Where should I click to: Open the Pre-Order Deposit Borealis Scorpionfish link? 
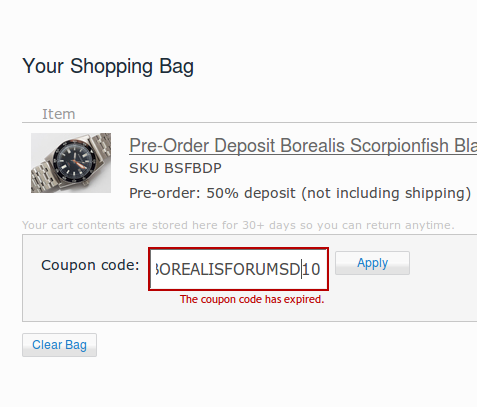click(x=303, y=146)
